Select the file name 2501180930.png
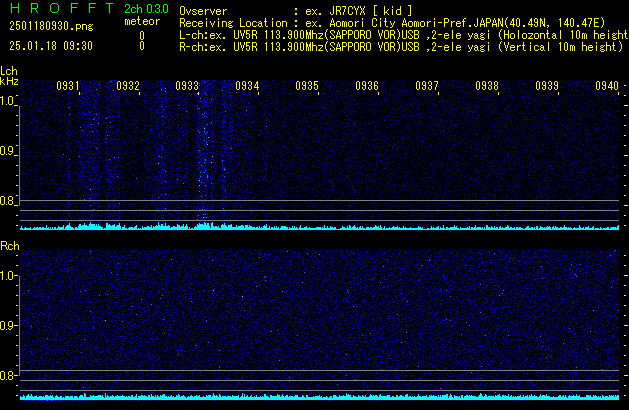629x410 pixels. (x=51, y=26)
